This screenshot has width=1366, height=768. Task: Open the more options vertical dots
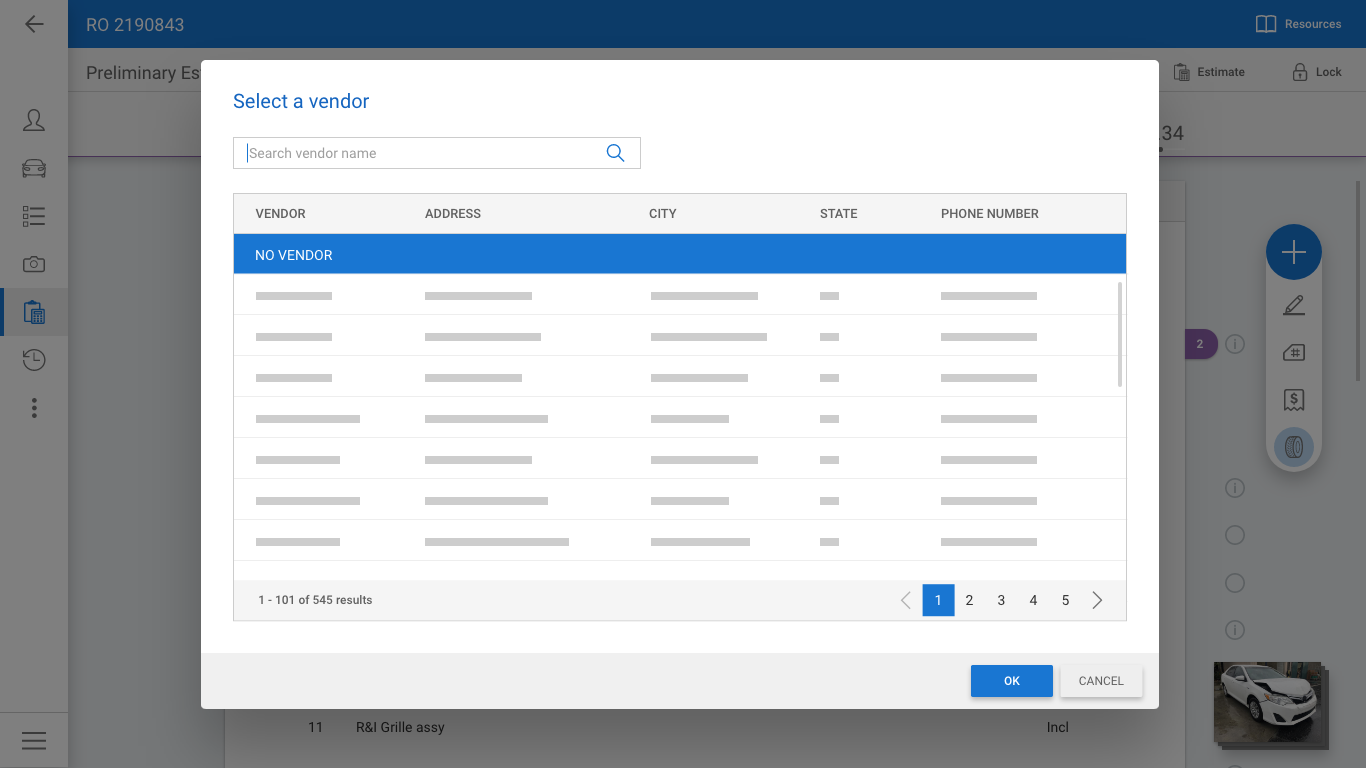click(34, 408)
